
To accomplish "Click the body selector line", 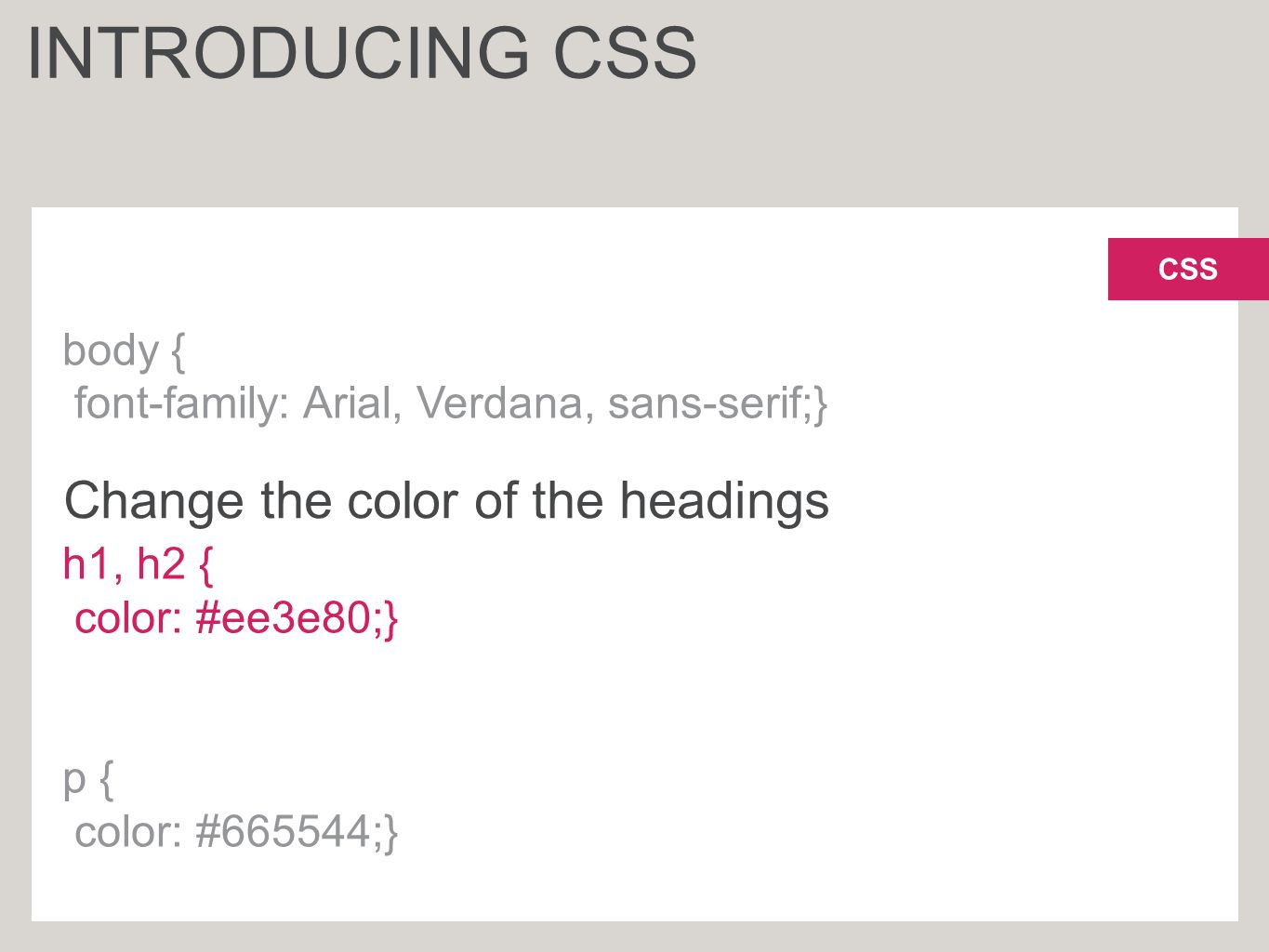I will click(124, 351).
